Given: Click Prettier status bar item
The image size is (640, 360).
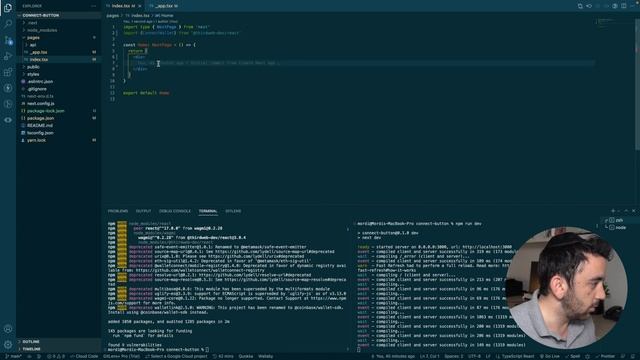Looking at the screenshot, I should 605,356.
